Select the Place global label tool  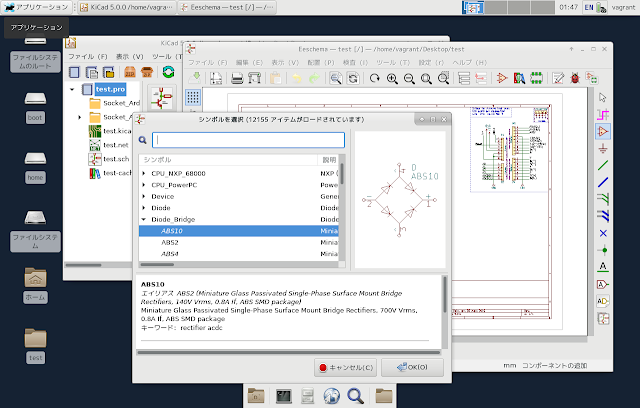pyautogui.click(x=603, y=284)
